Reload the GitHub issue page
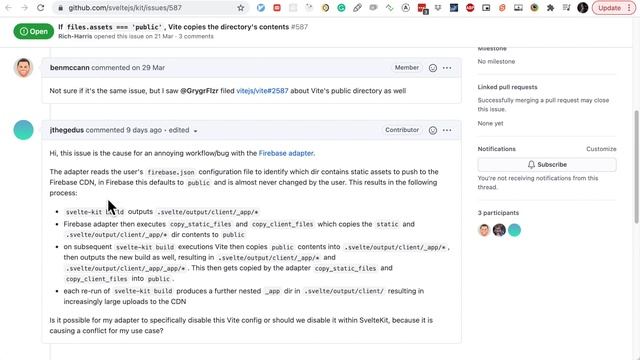This screenshot has width=640, height=360. pyautogui.click(x=40, y=8)
